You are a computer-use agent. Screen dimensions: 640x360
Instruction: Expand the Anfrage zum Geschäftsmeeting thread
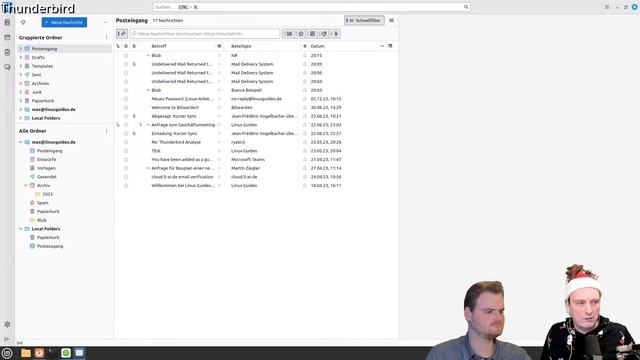click(x=141, y=125)
